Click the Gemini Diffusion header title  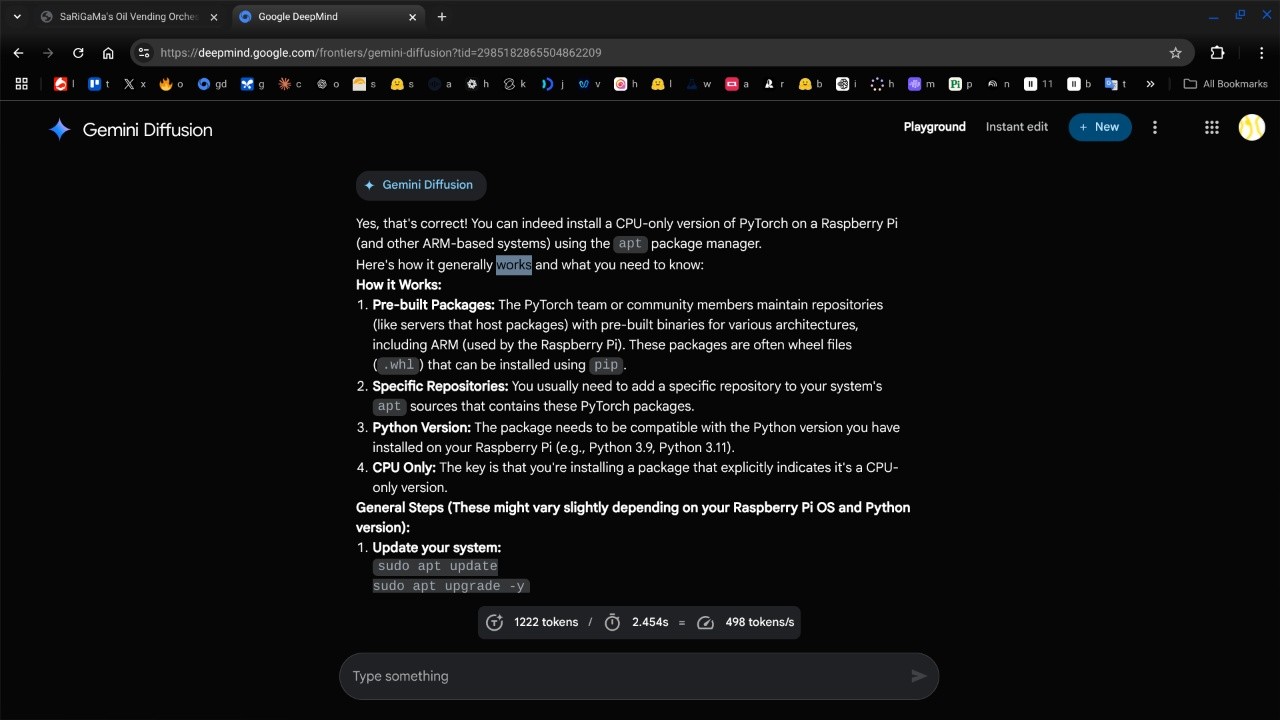point(147,129)
